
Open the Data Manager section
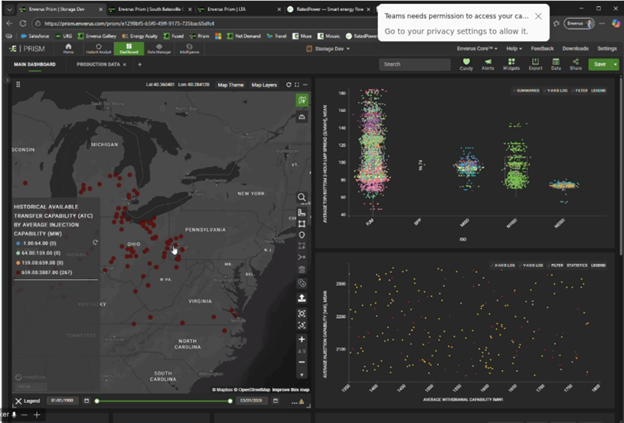[x=159, y=49]
